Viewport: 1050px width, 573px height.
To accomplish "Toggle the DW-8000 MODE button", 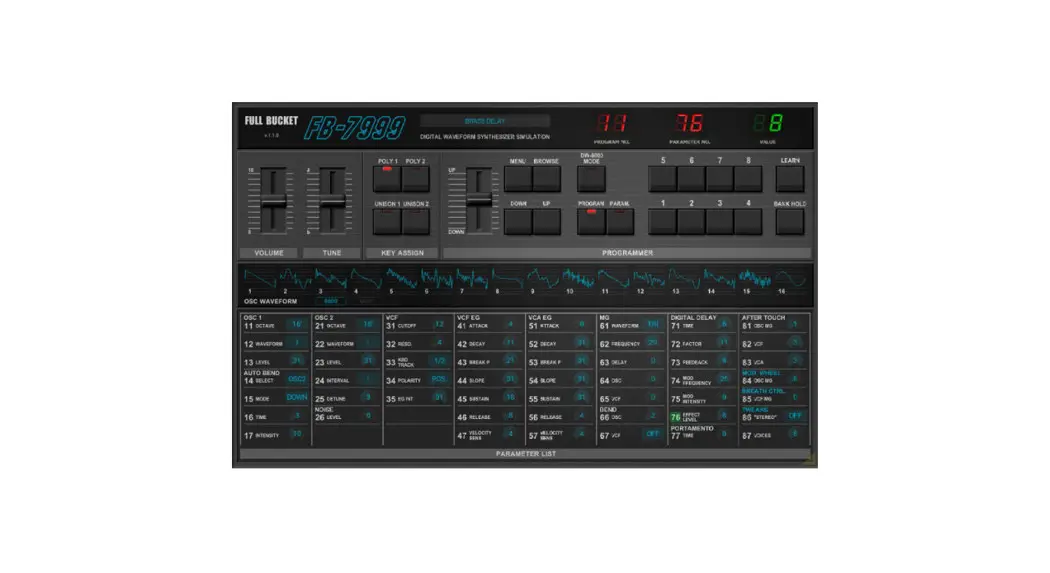I will click(591, 179).
